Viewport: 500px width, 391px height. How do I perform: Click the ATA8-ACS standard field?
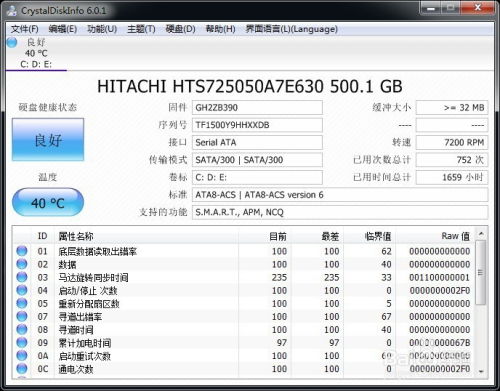click(340, 195)
